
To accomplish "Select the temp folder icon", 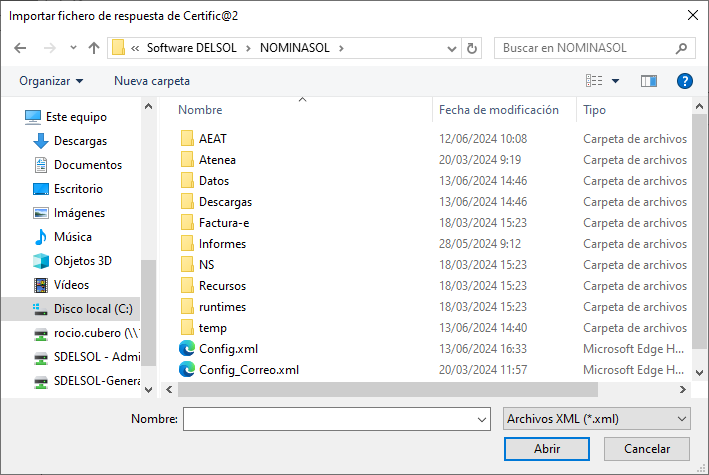I will 187,328.
